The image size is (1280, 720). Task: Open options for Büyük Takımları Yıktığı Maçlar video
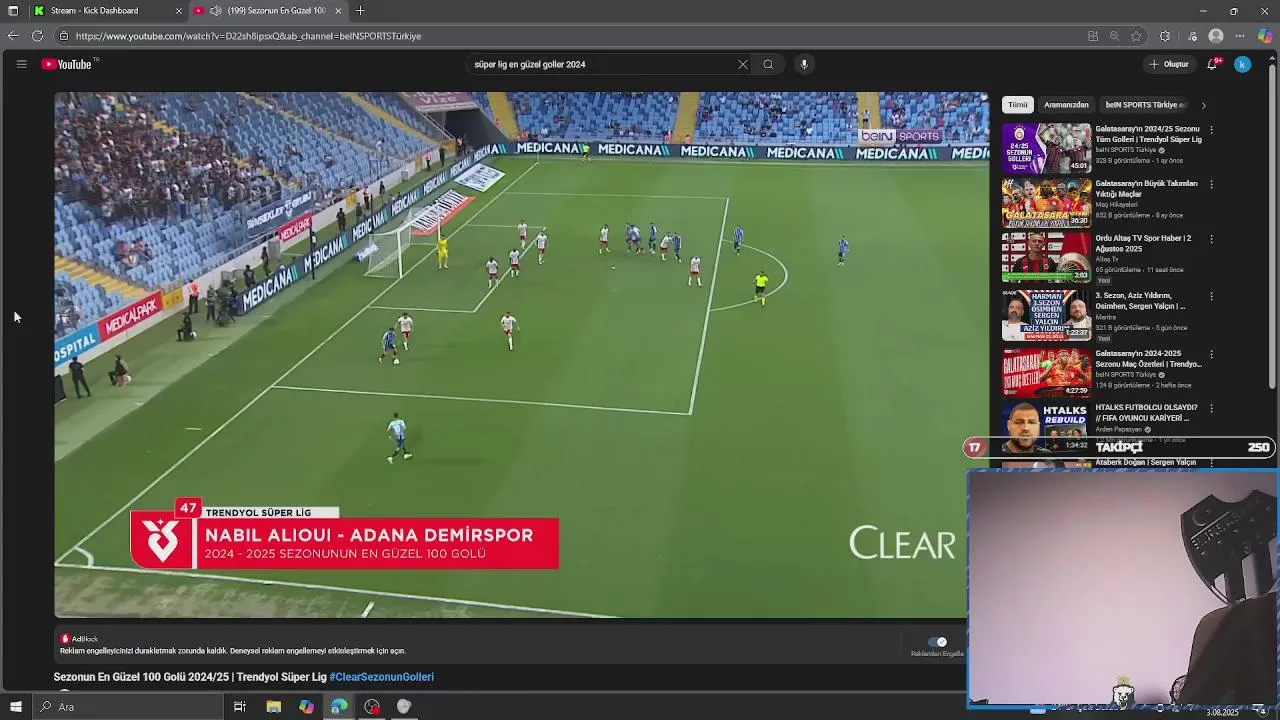pos(1211,185)
